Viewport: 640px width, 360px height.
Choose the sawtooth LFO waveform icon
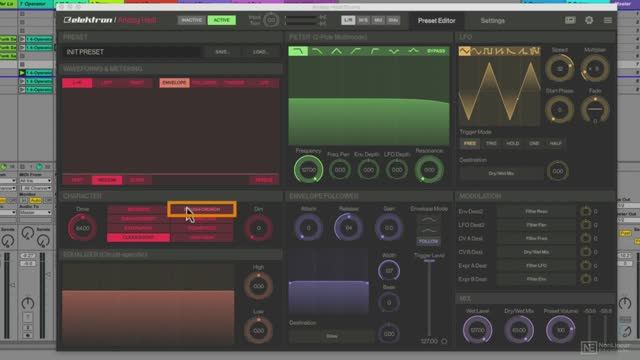(499, 51)
